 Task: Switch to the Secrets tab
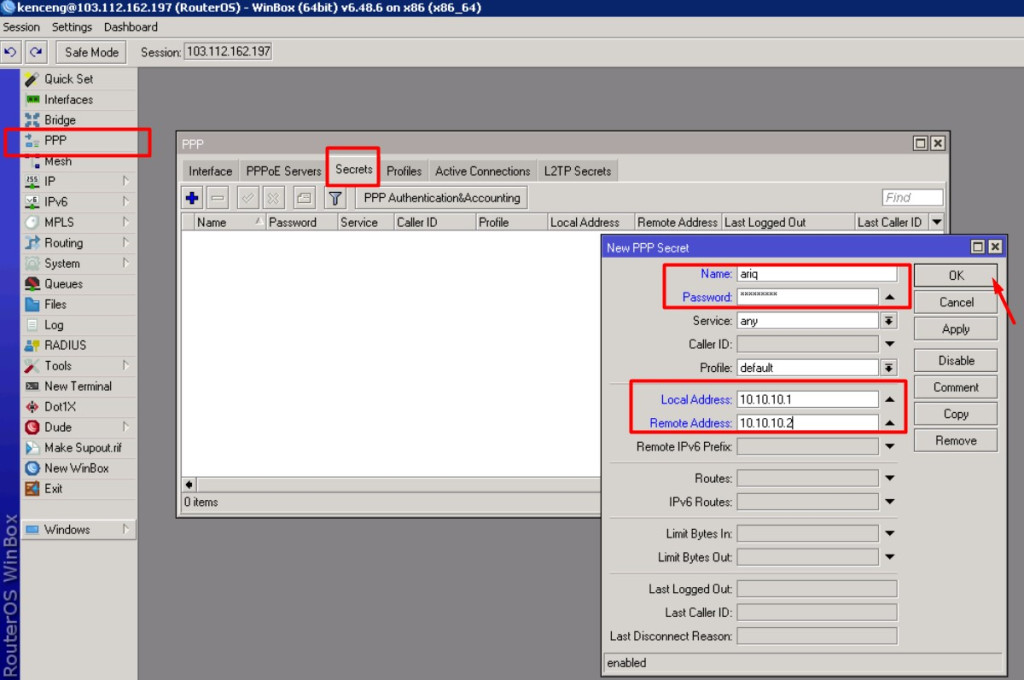[x=353, y=169]
